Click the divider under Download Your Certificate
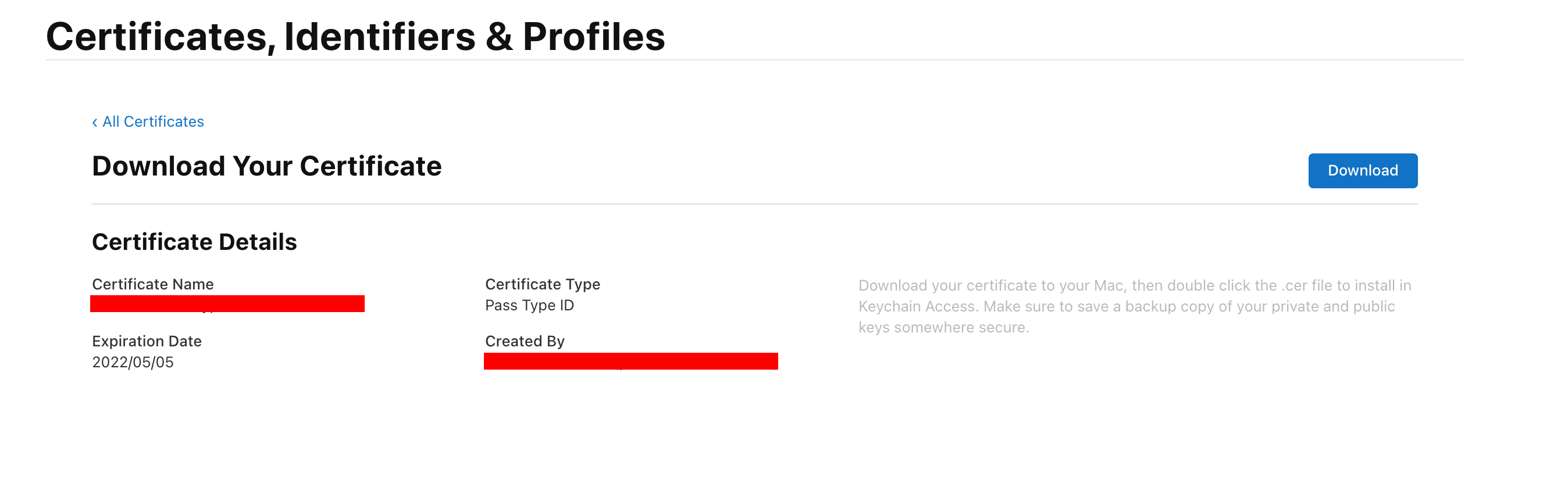This screenshot has width=1568, height=487. coord(755,205)
